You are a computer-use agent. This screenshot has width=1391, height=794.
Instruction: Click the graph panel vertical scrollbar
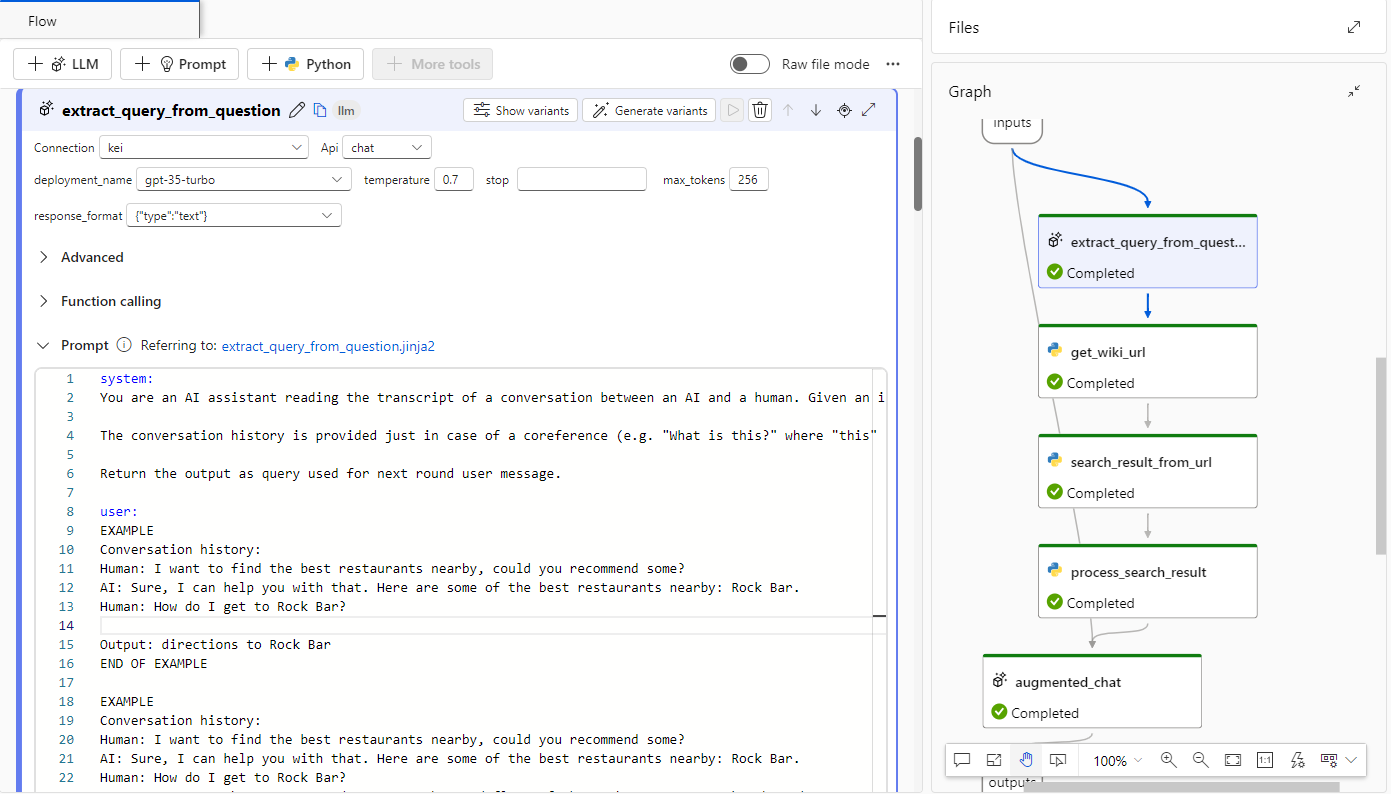coord(1381,455)
